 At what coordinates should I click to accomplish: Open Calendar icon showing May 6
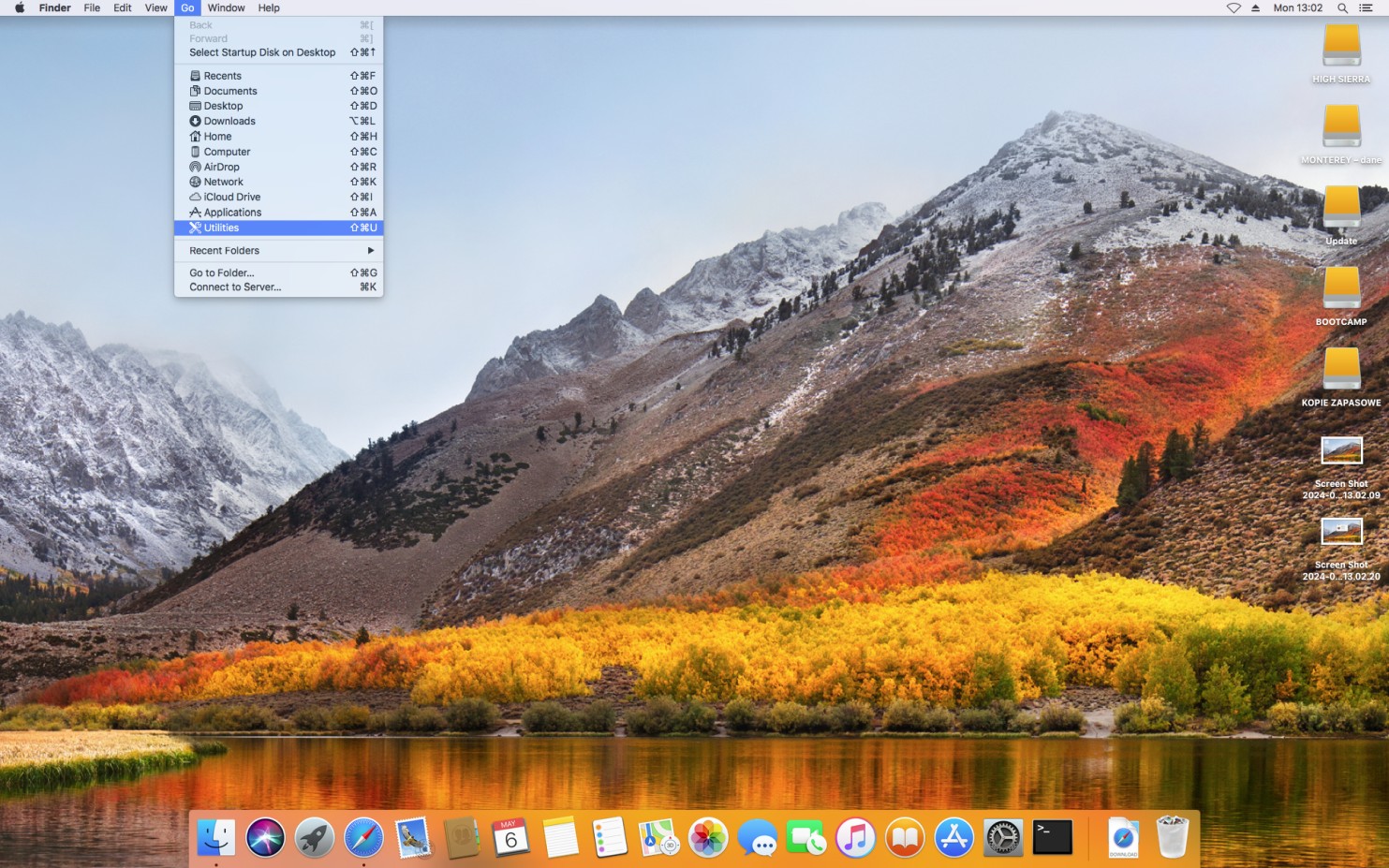click(511, 837)
